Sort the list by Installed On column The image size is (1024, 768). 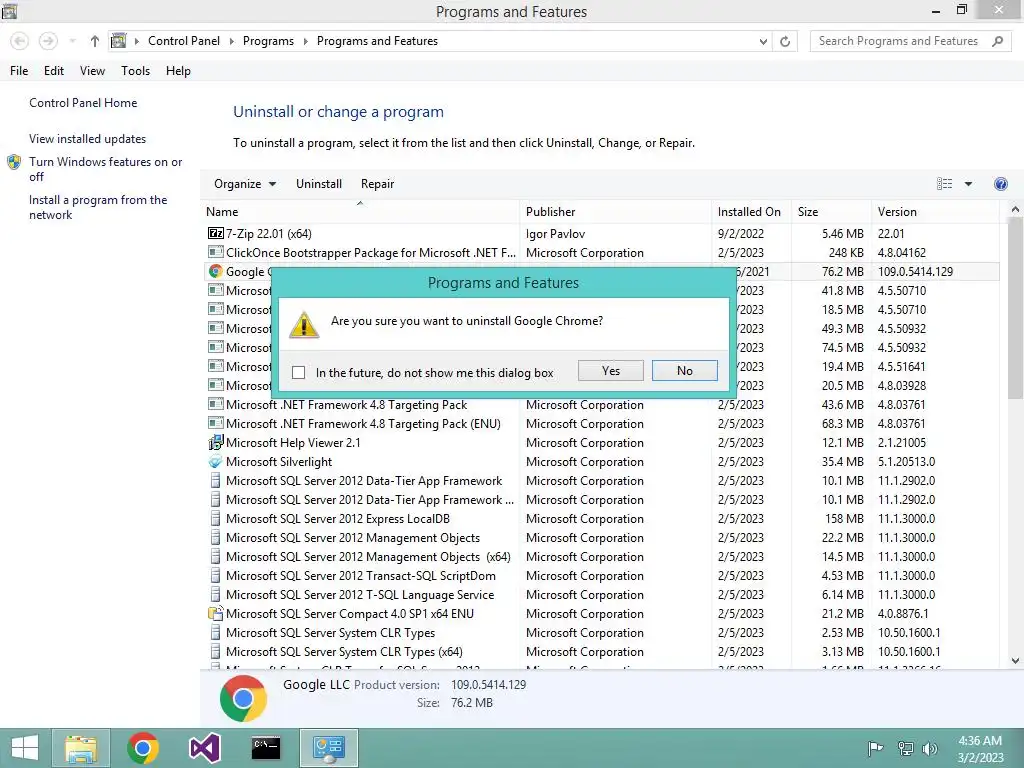coord(752,212)
